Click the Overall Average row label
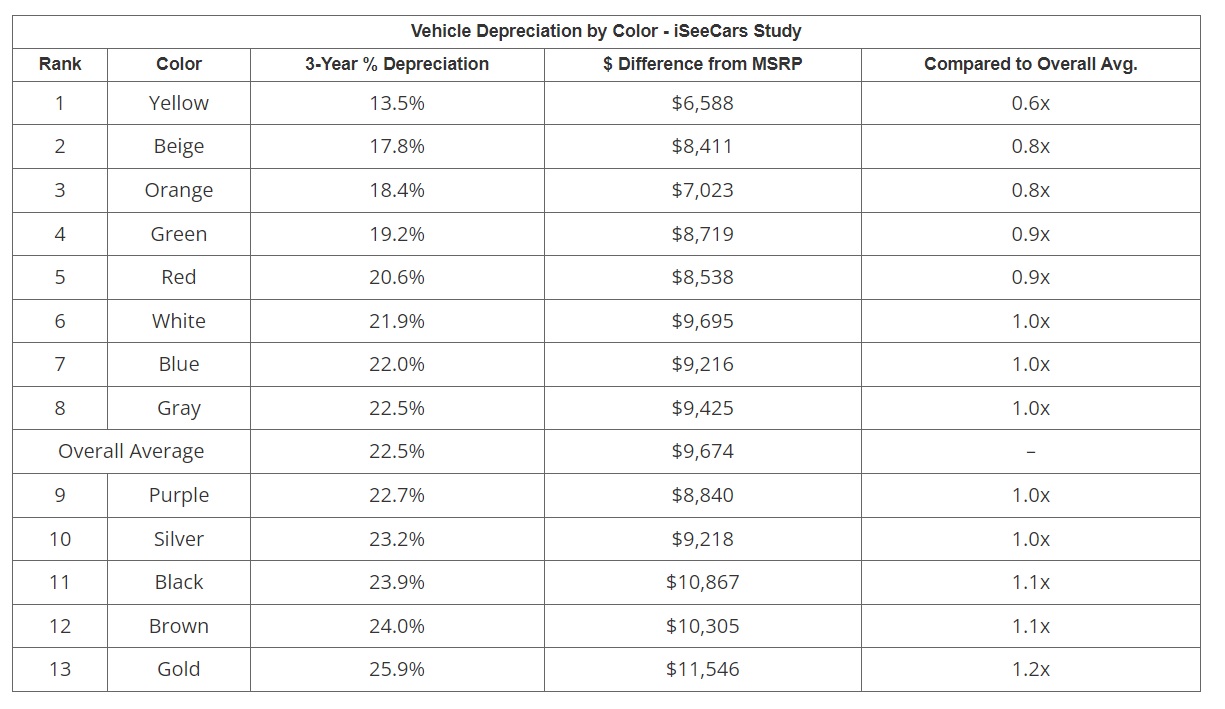Viewport: 1225px width, 709px height. [x=131, y=451]
